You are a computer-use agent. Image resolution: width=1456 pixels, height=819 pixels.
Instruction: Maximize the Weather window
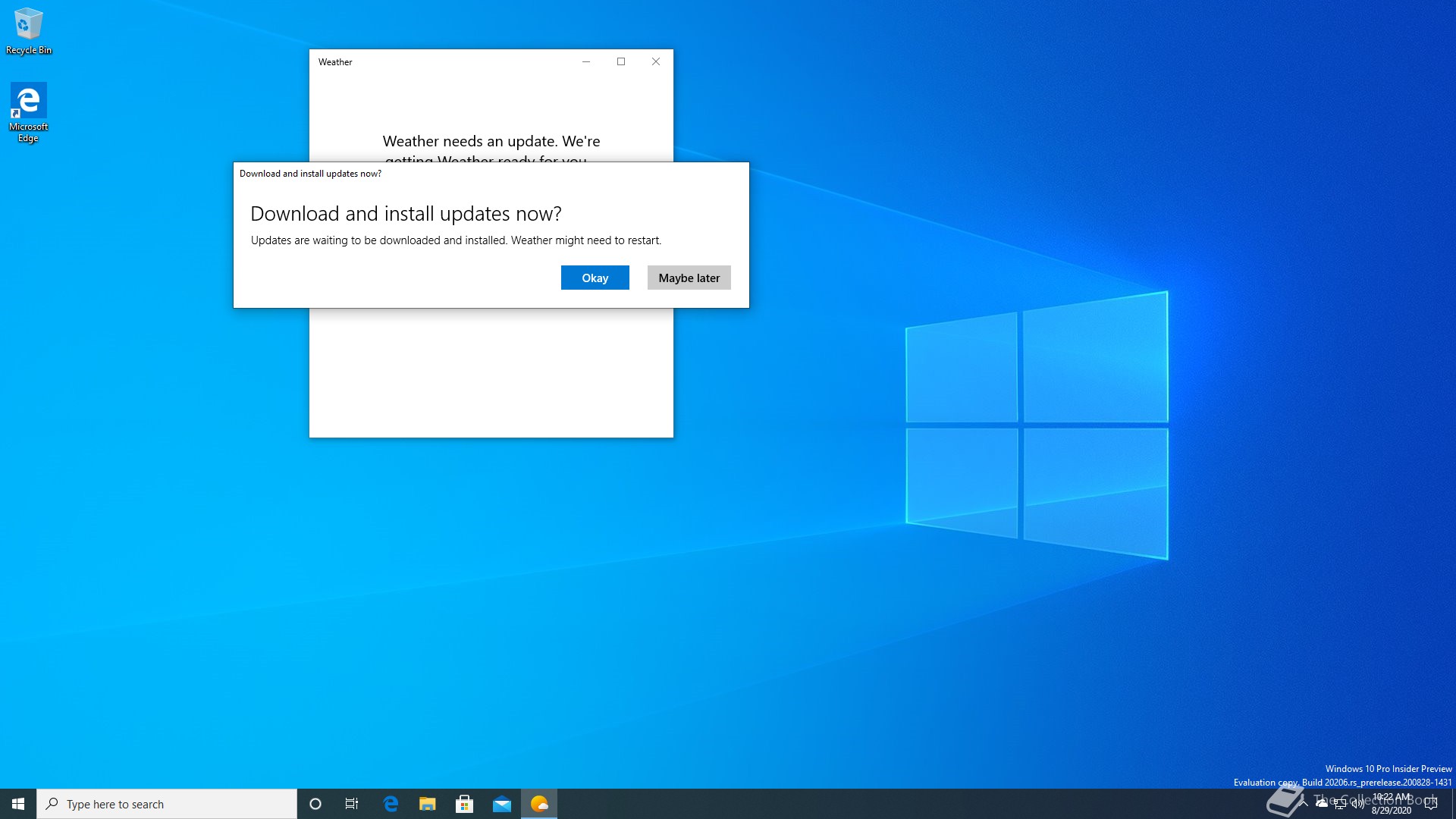[x=621, y=61]
